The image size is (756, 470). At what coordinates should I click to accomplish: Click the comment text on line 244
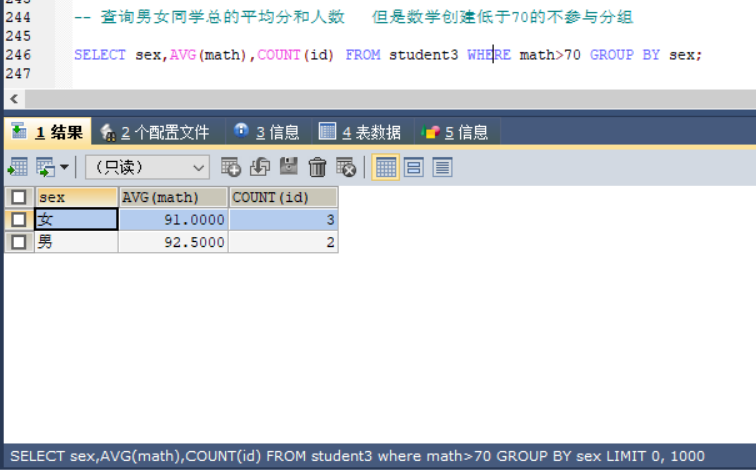click(x=353, y=17)
